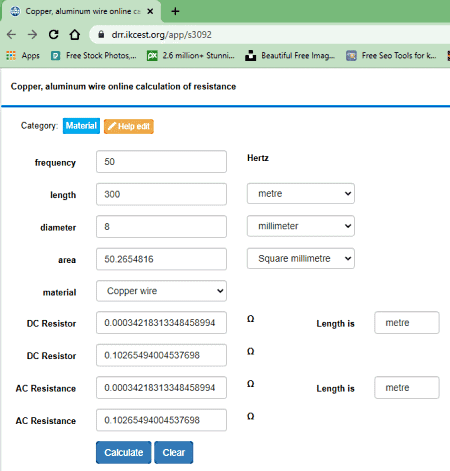
Task: Click the DC Resistor Length is metre field
Action: pyautogui.click(x=407, y=323)
